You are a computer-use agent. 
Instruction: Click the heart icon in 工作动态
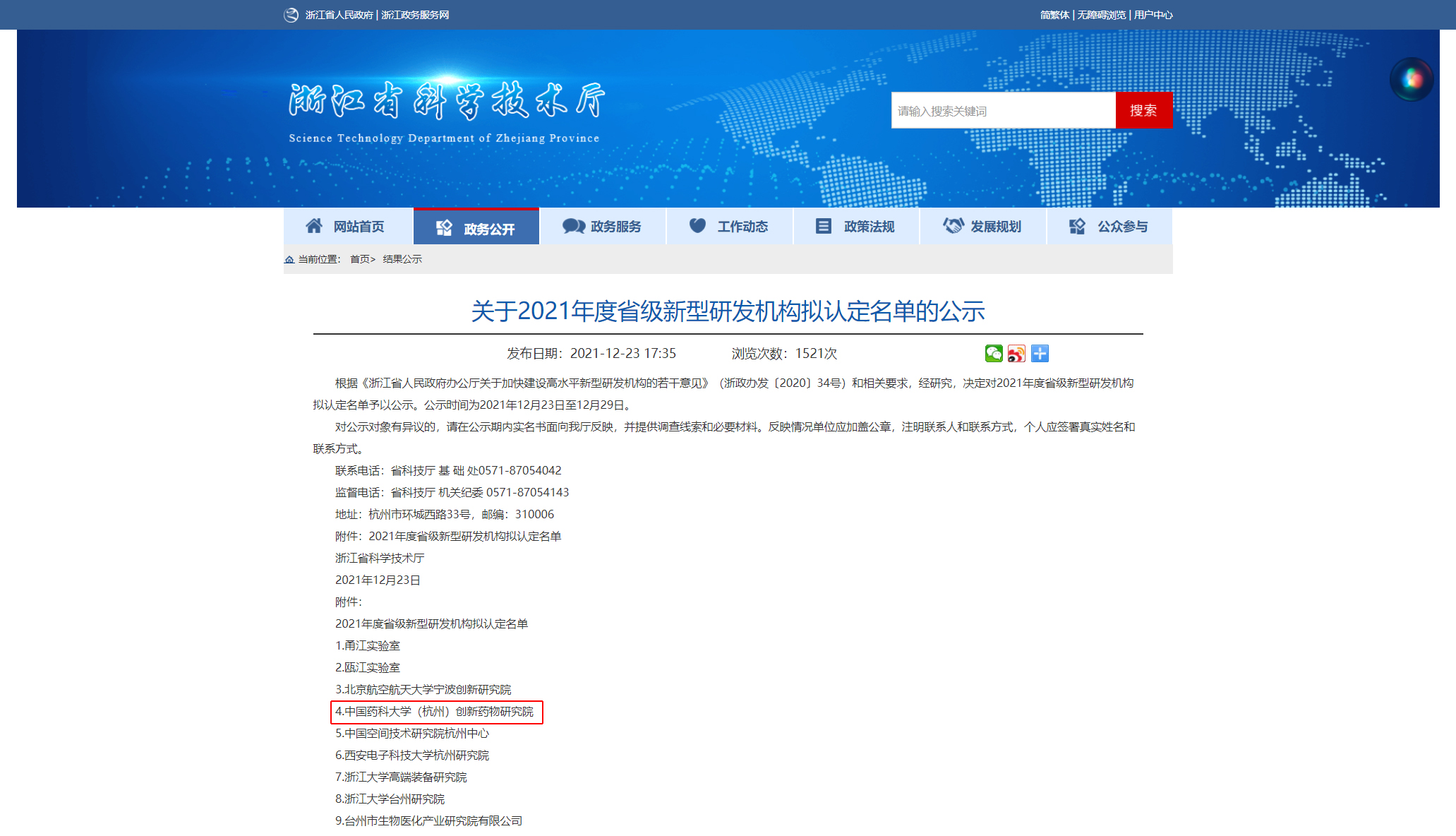click(x=697, y=225)
